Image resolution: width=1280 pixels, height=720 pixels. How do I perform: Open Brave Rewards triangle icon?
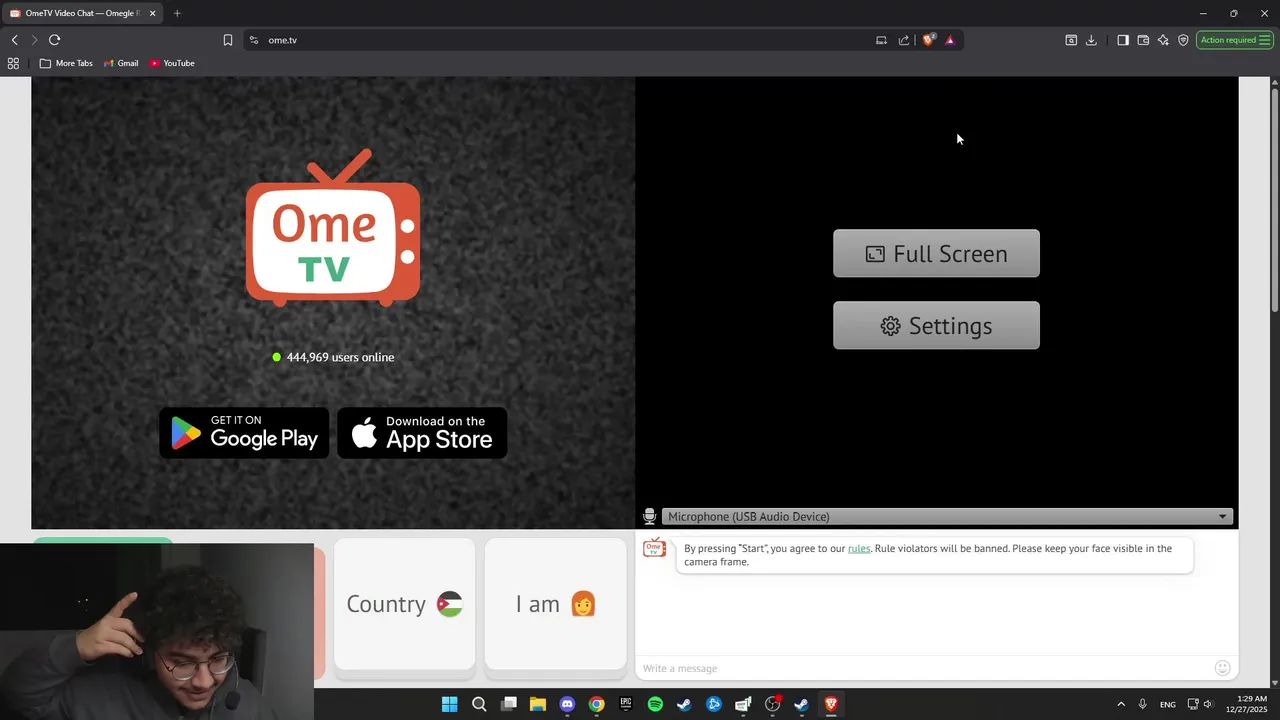click(950, 40)
